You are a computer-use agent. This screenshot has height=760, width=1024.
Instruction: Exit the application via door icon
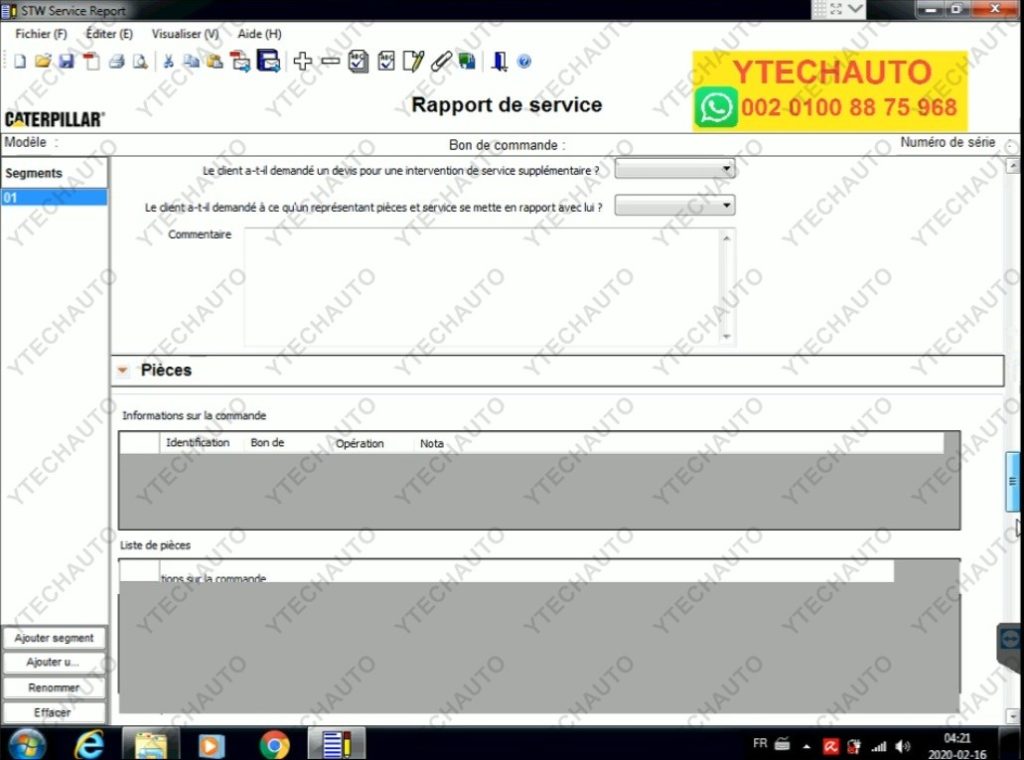pos(500,61)
